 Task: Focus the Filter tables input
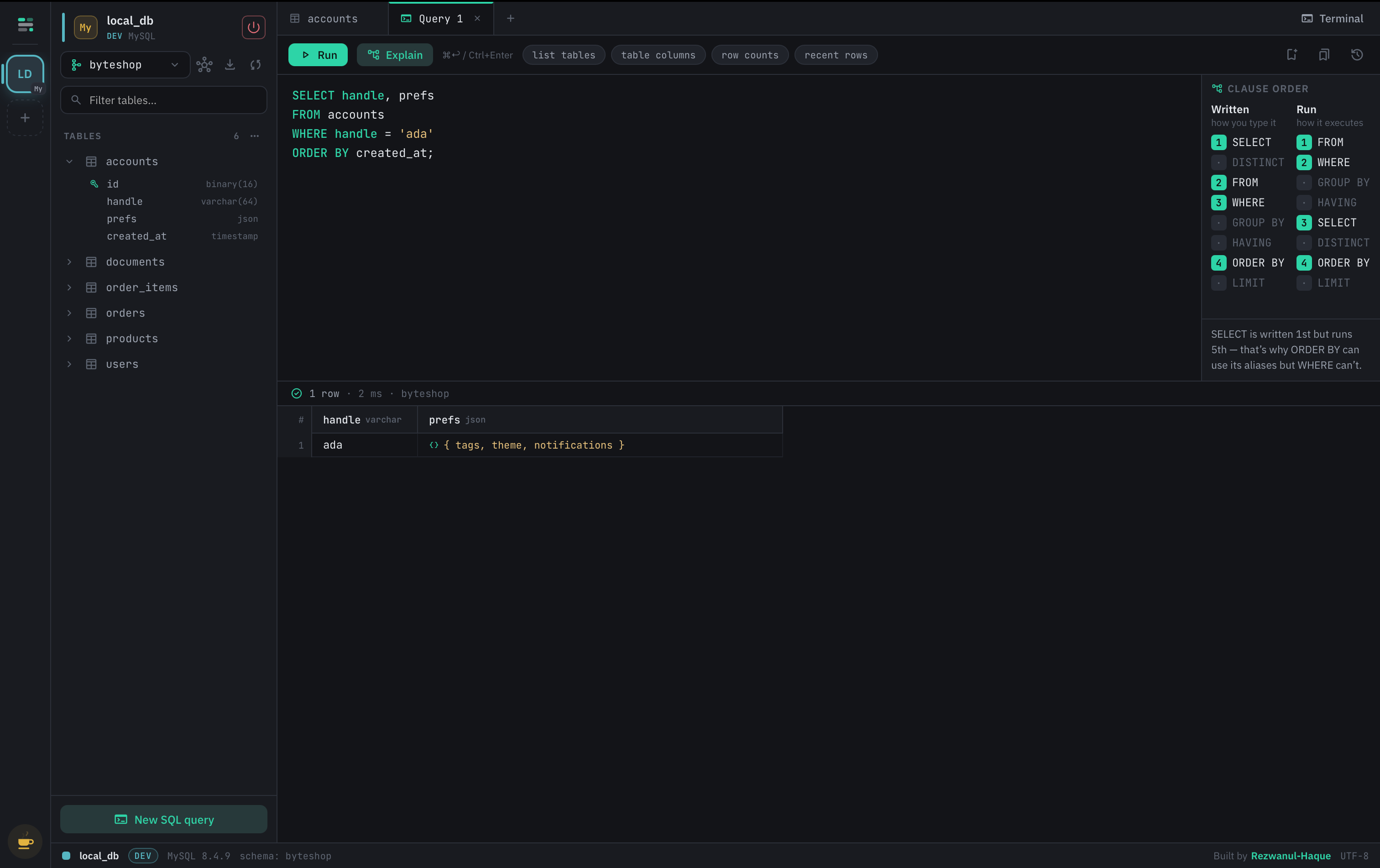[164, 100]
